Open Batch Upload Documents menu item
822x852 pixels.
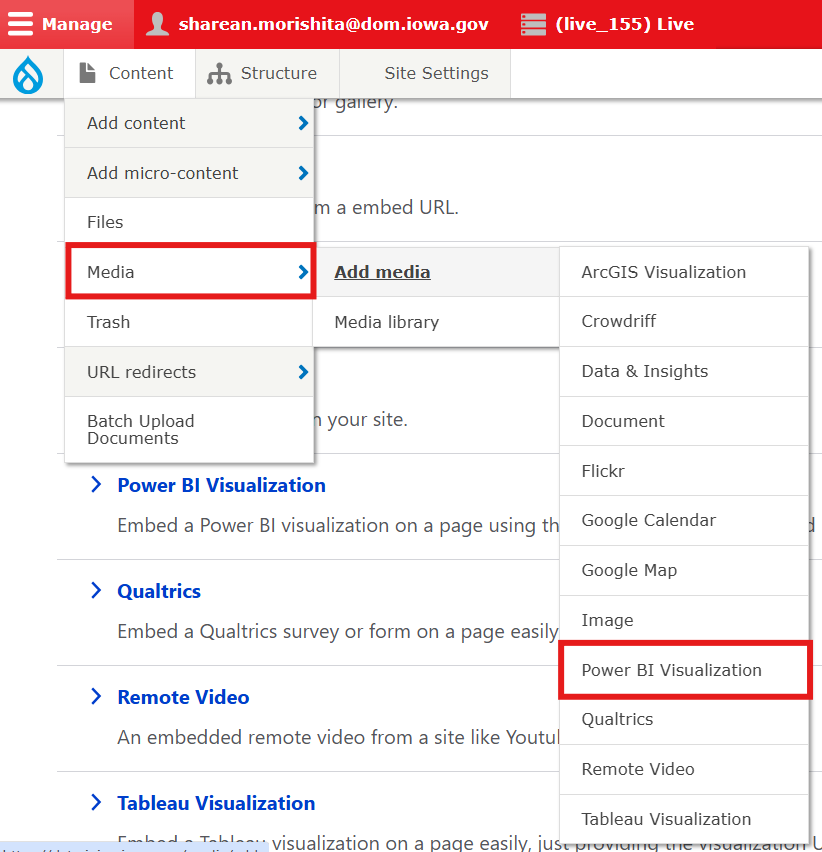[x=189, y=430]
